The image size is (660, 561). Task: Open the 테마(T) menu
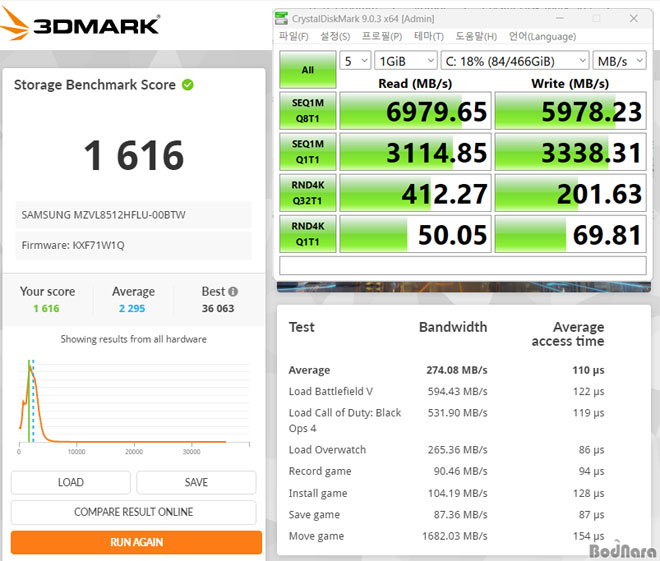428,37
